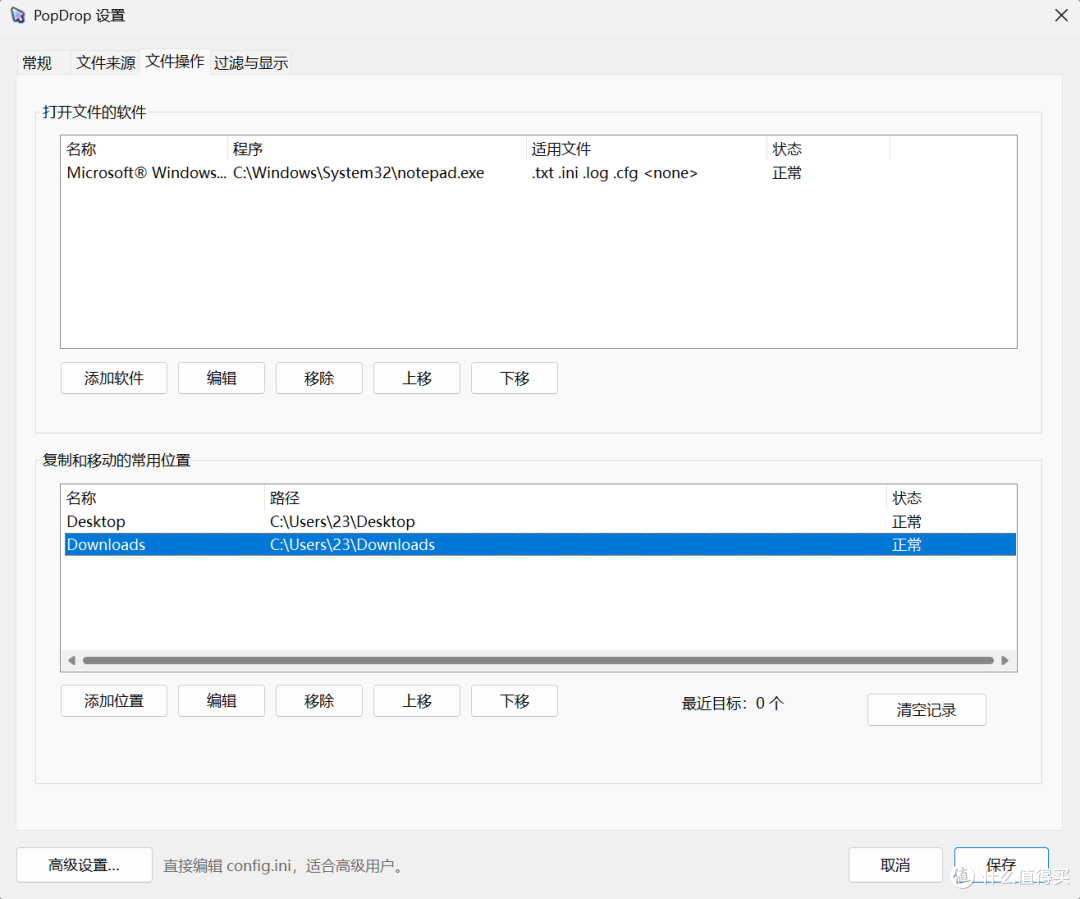
Task: Click the .txt .ini .log .cfg cell
Action: [x=614, y=173]
